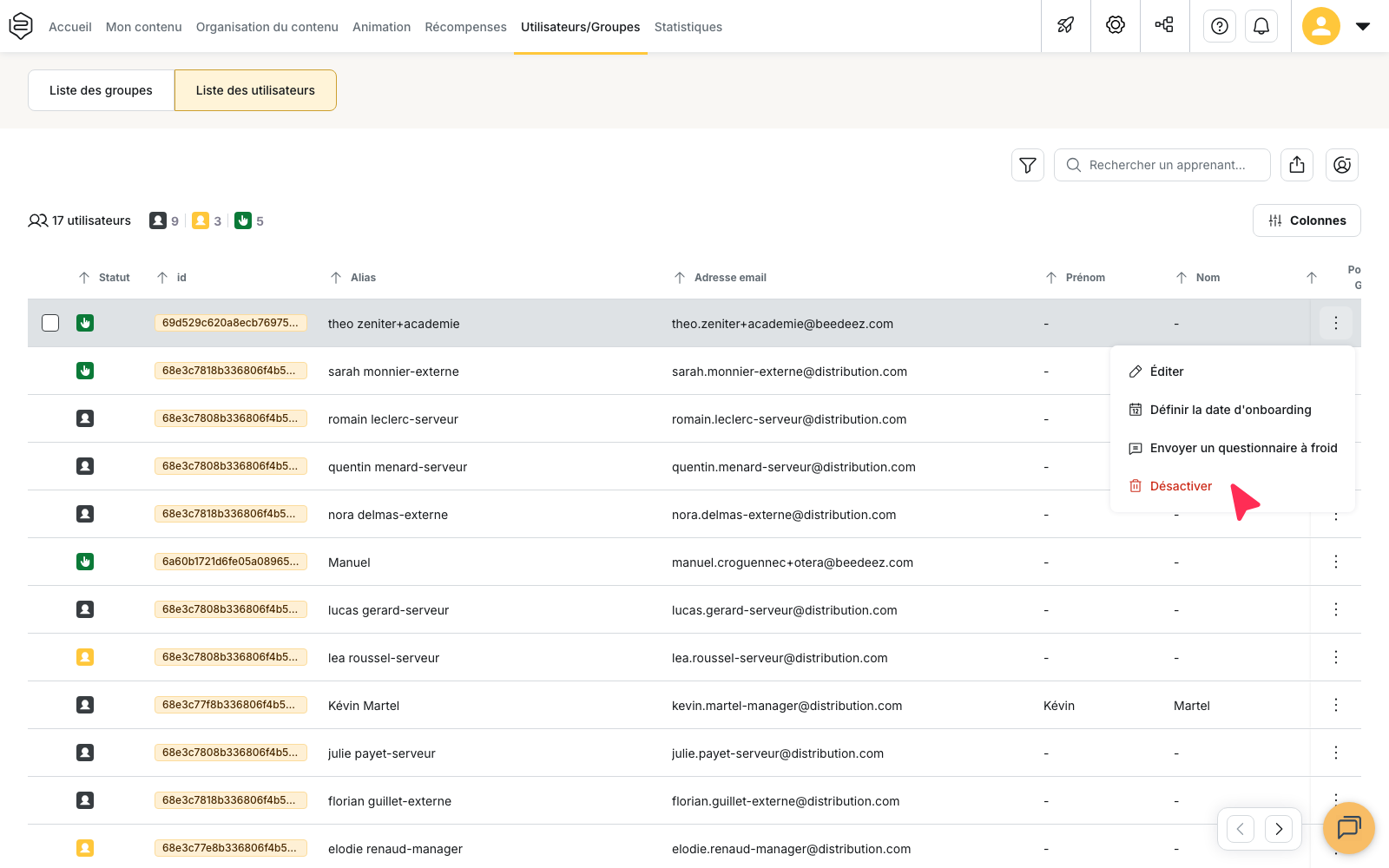This screenshot has width=1389, height=868.
Task: Open the hierarchy tree icon
Action: (1164, 25)
